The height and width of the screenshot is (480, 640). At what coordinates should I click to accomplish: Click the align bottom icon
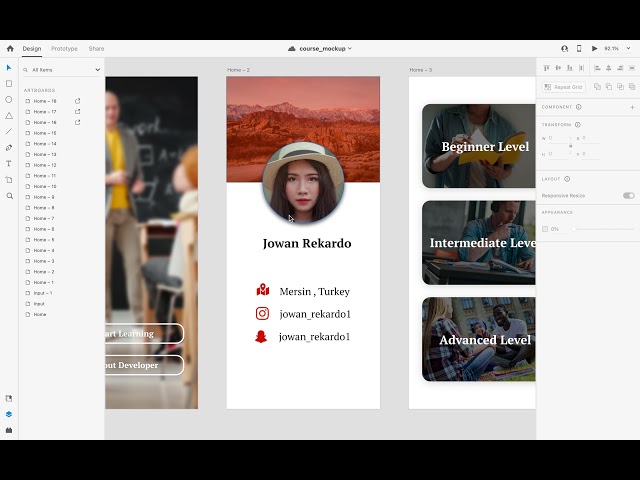click(x=570, y=68)
